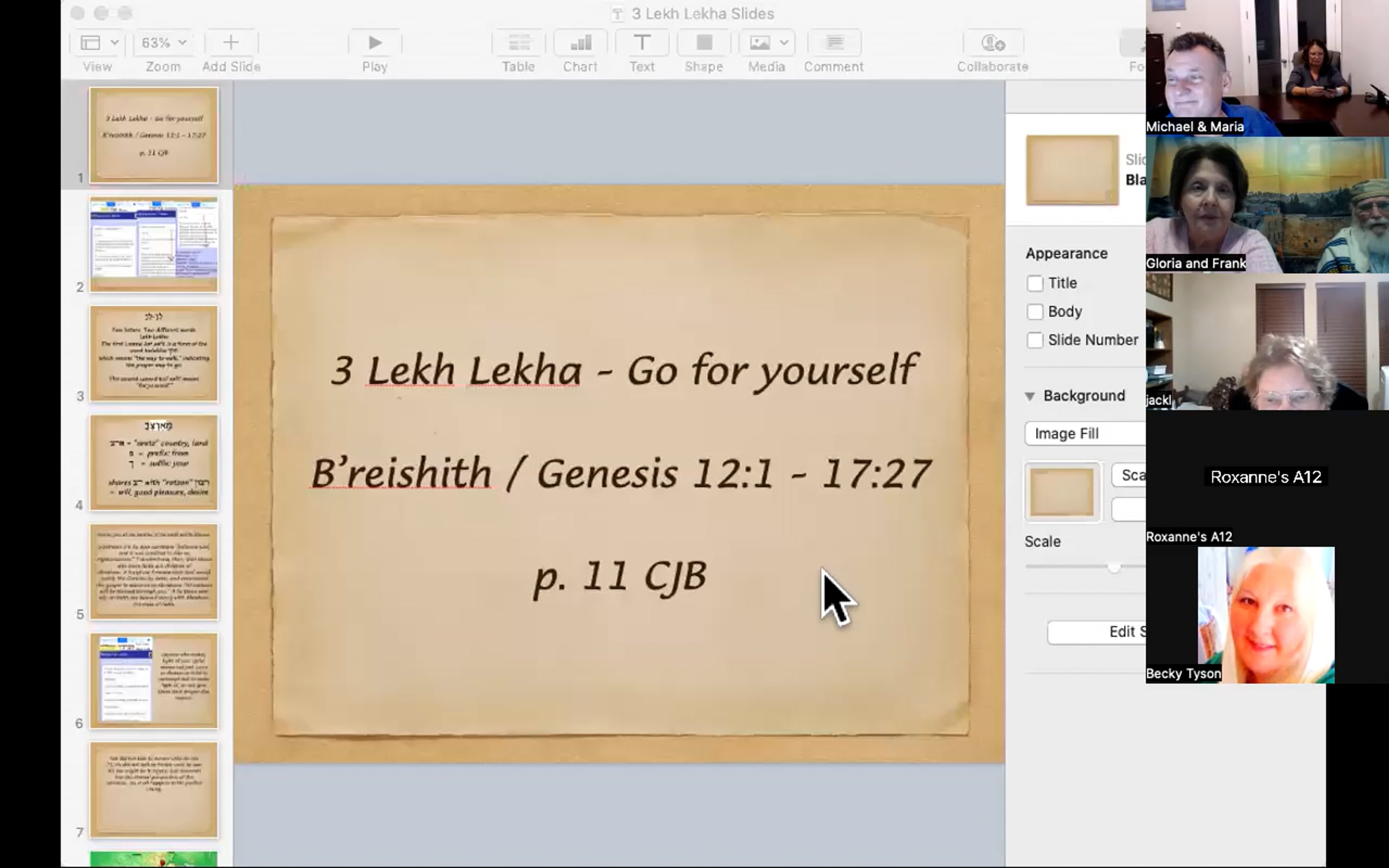Click the Add Slide plus icon
This screenshot has width=1389, height=868.
231,43
